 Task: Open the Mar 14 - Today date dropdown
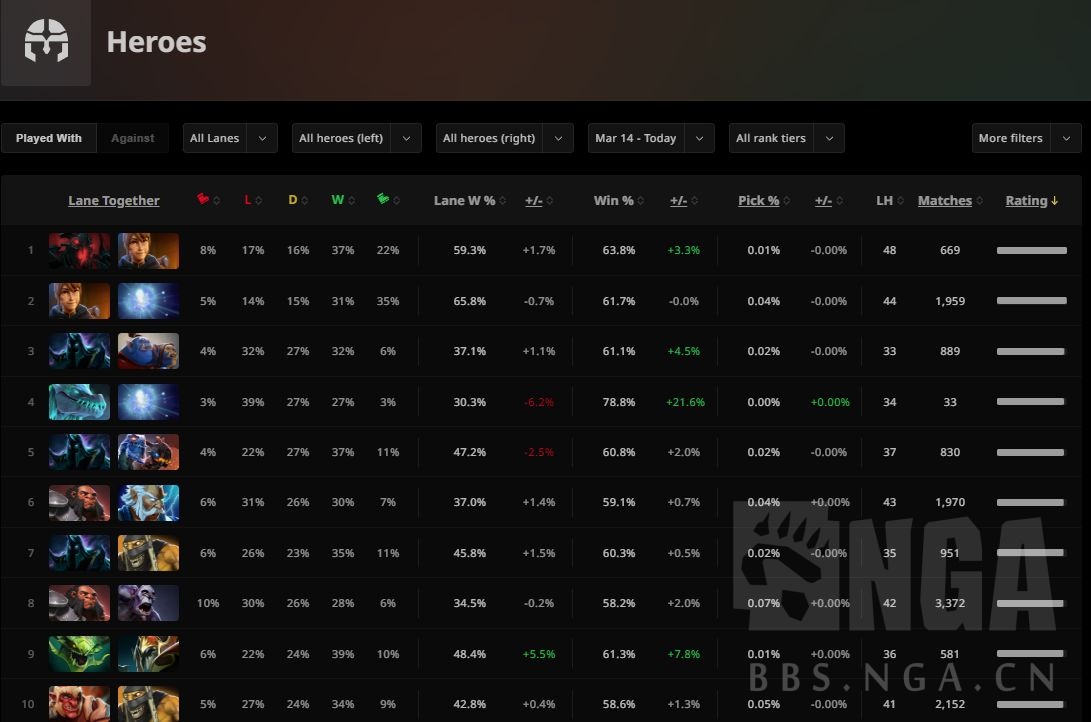tap(650, 138)
